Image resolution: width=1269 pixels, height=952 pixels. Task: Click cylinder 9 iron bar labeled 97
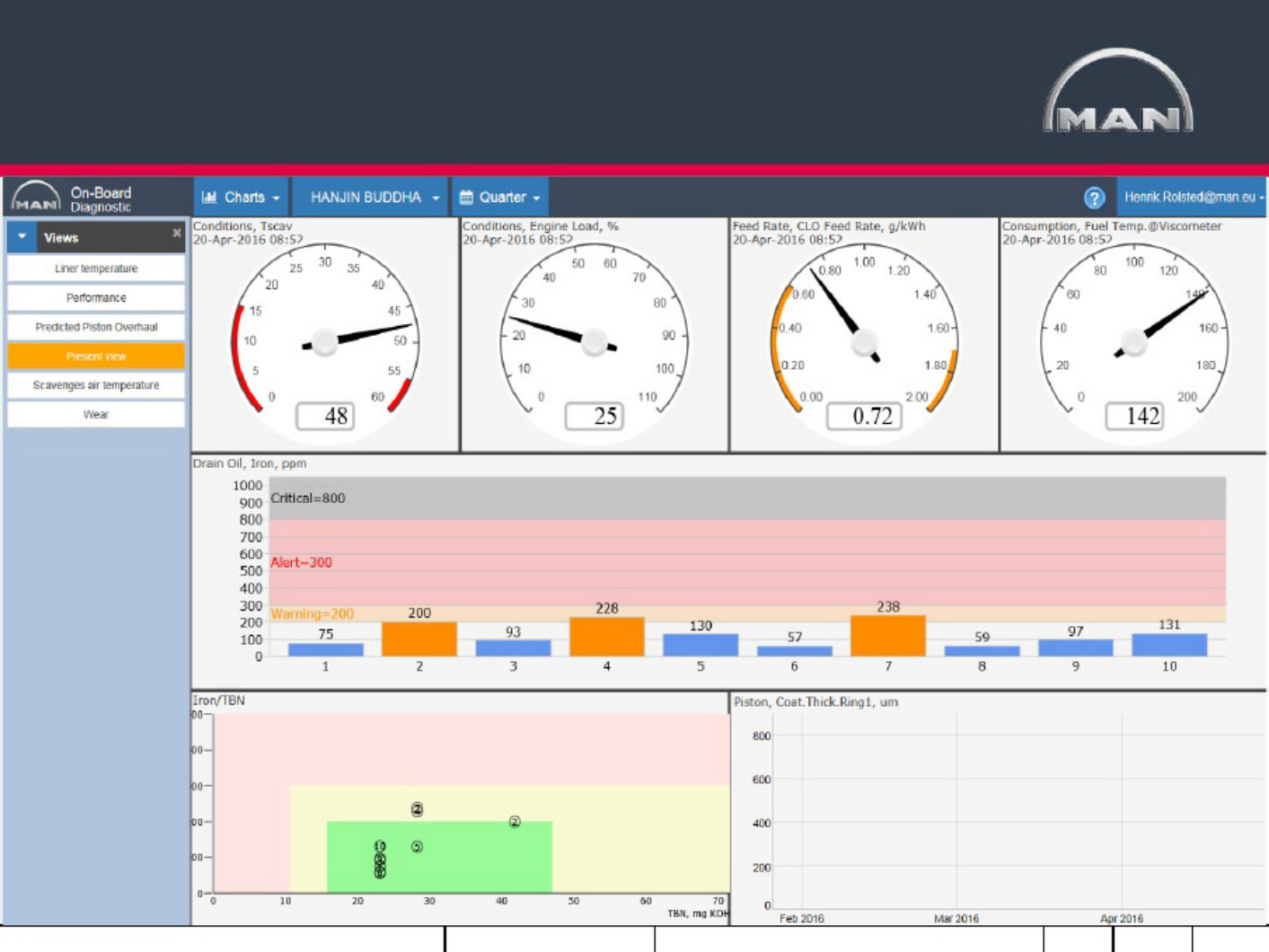1076,648
